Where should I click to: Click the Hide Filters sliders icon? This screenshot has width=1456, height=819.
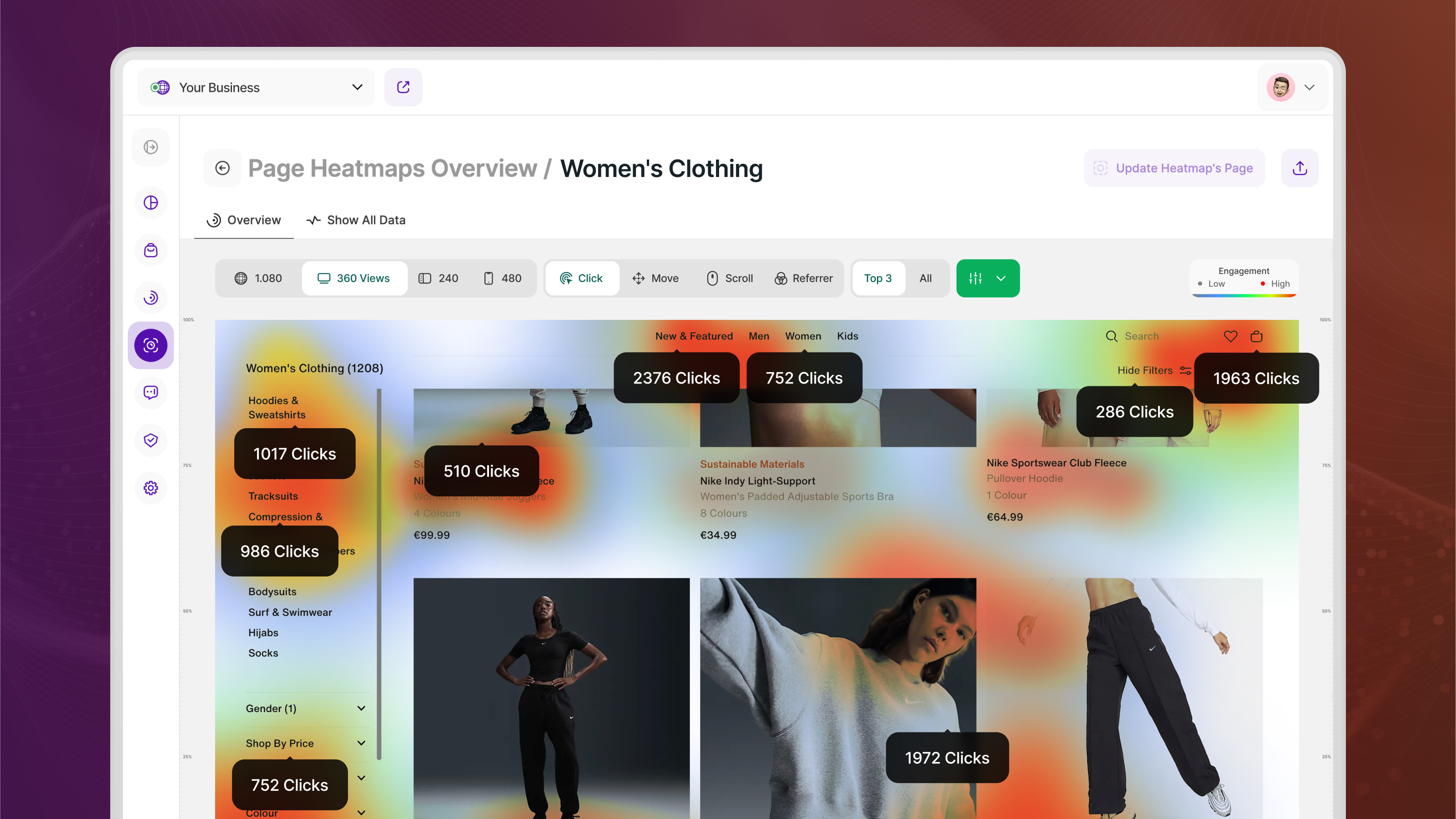tap(1185, 370)
